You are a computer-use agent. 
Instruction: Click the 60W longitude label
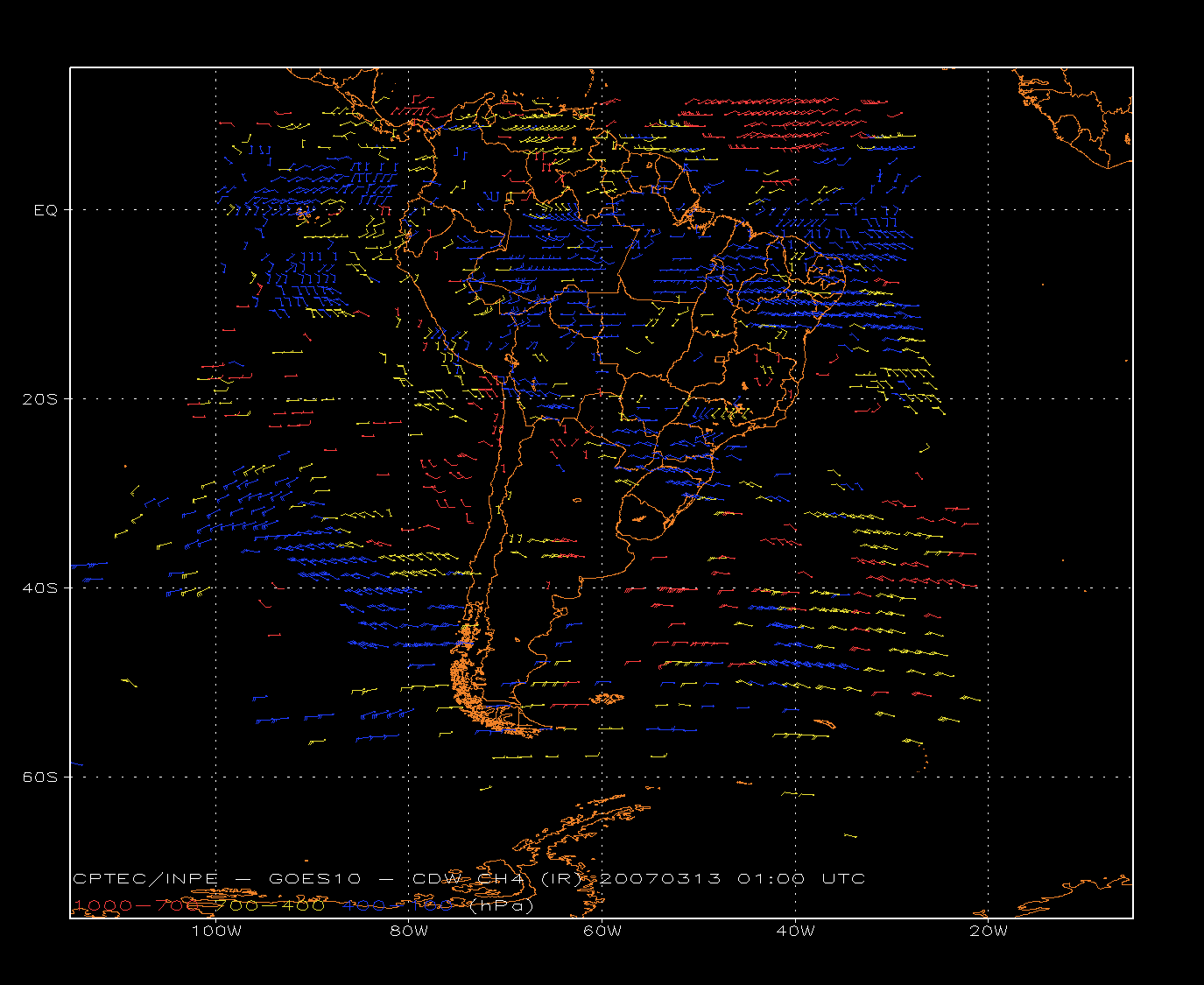click(602, 932)
